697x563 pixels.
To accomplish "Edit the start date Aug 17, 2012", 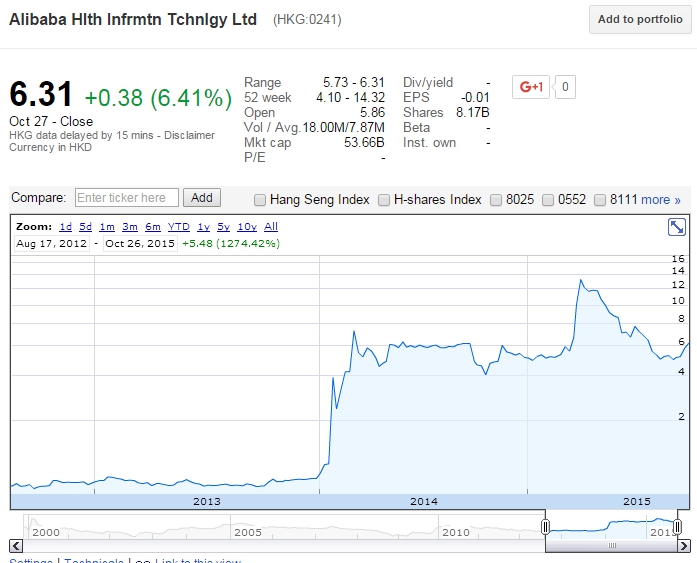I will point(52,244).
